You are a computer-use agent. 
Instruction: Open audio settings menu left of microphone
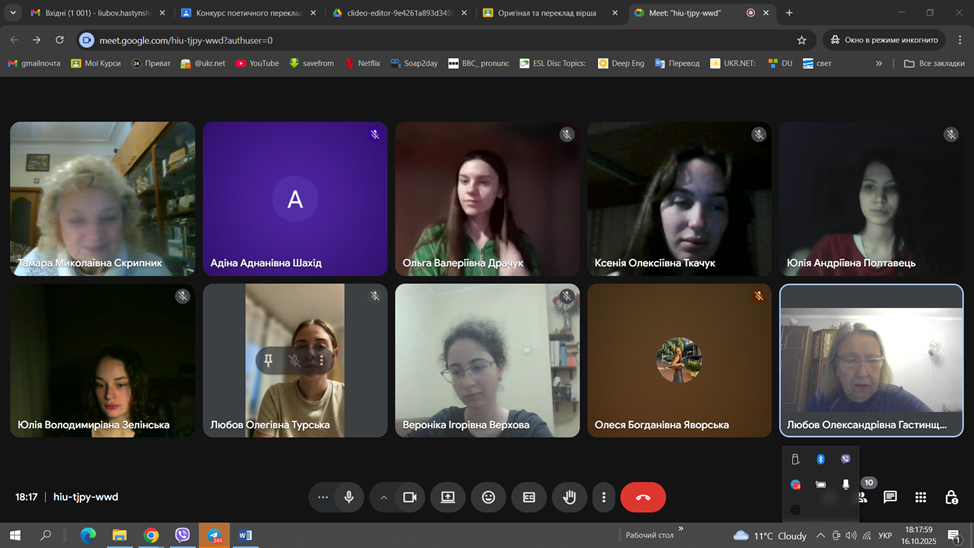click(x=322, y=497)
